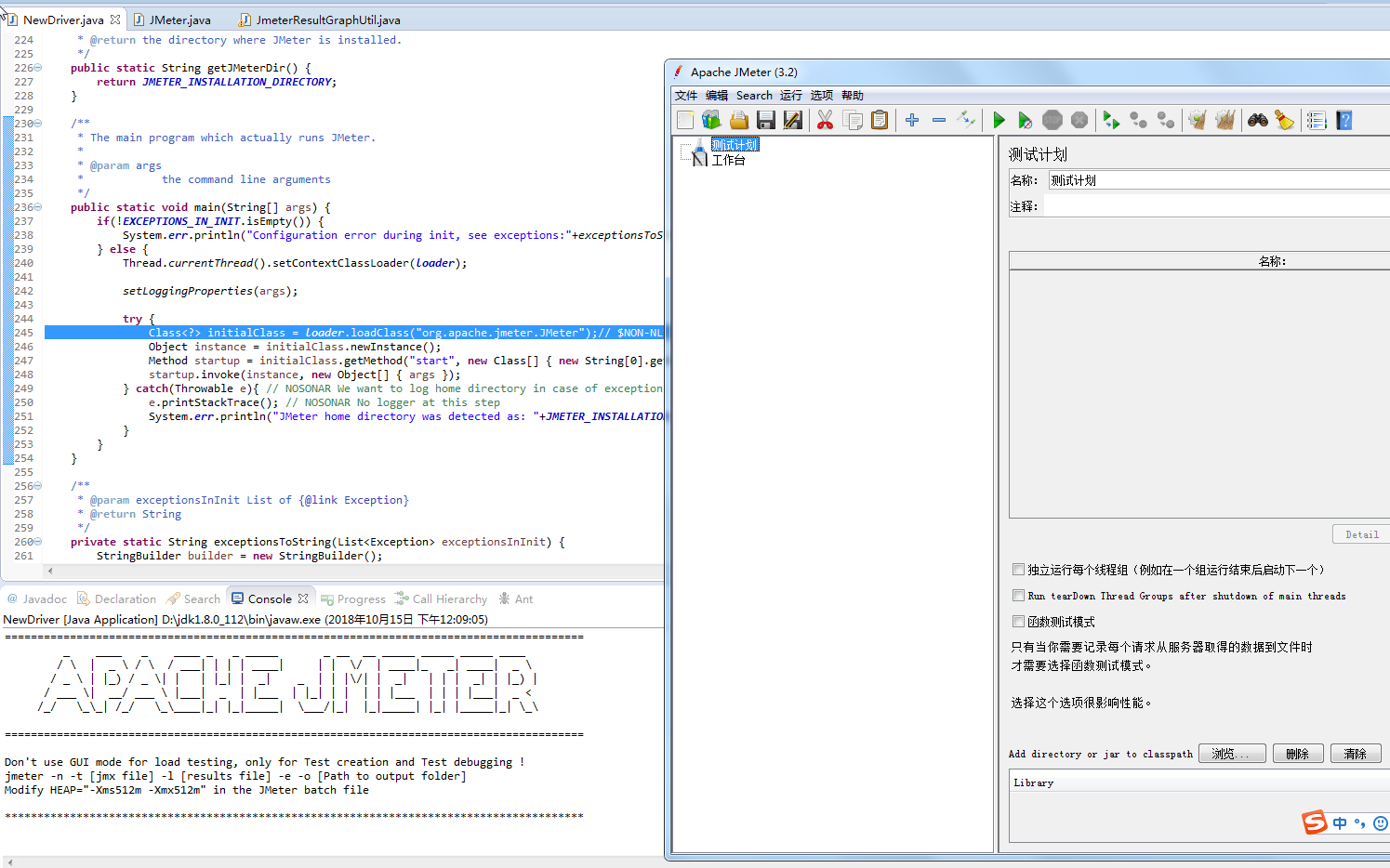Click the Clear All double broom icon
This screenshot has height=868, width=1390.
click(1225, 120)
